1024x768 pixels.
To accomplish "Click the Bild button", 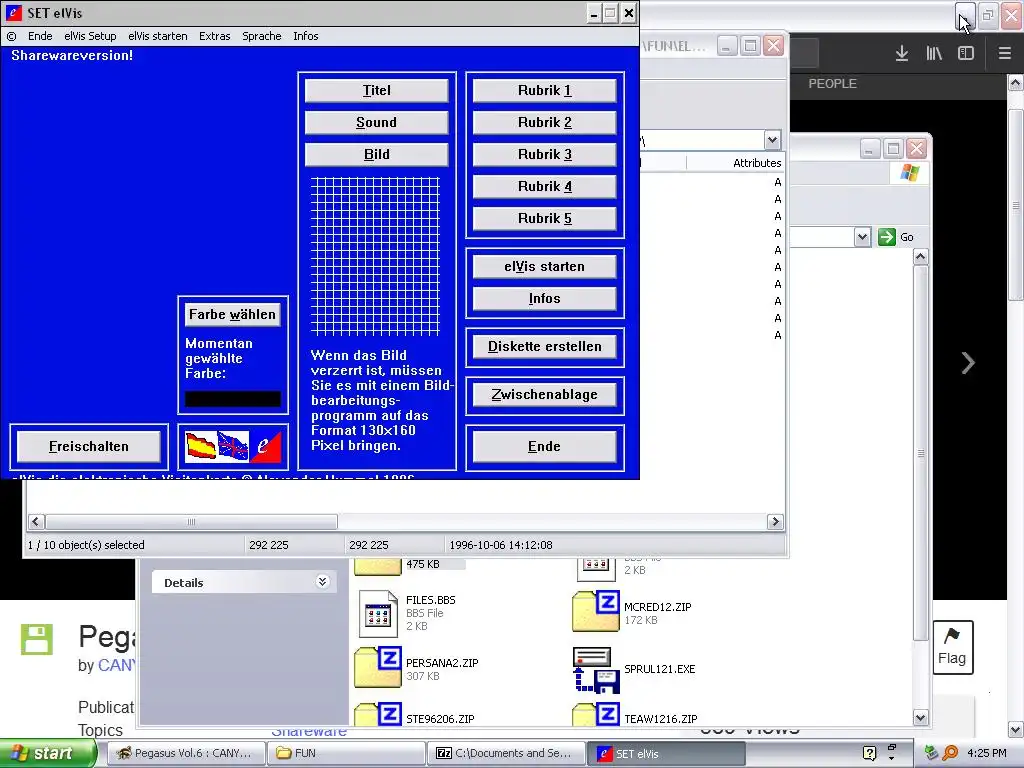I will (x=376, y=154).
